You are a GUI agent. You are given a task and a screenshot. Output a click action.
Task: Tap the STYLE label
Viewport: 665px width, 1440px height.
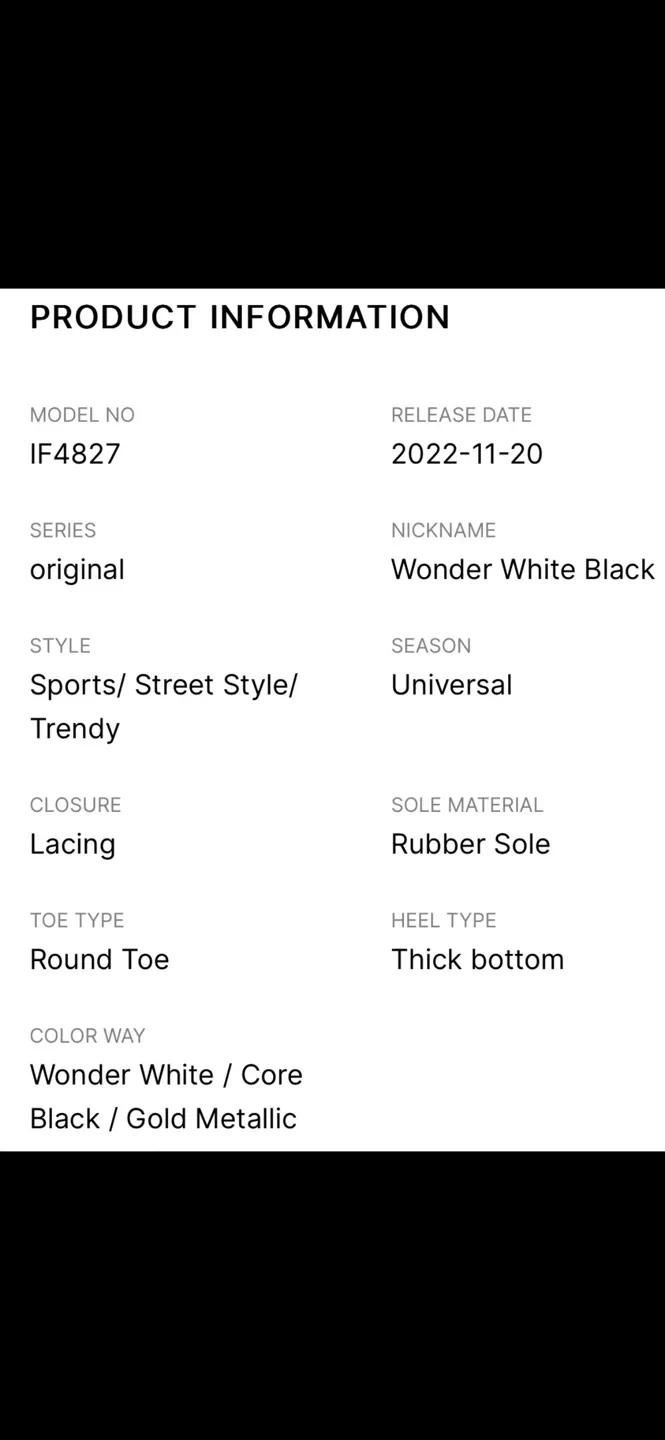(x=60, y=646)
